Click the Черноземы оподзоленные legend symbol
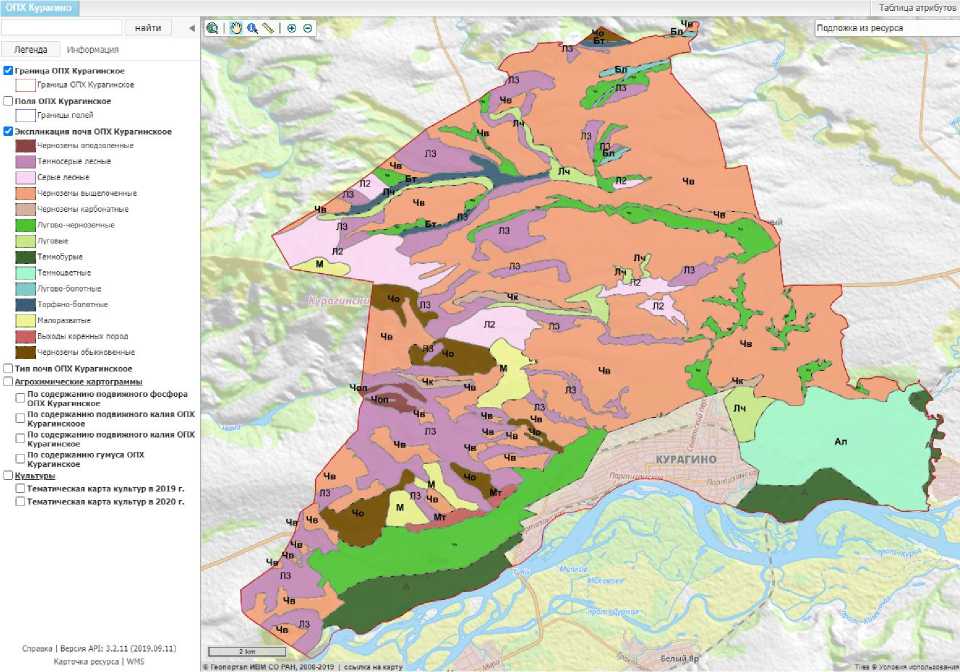960x672 pixels. coord(26,145)
